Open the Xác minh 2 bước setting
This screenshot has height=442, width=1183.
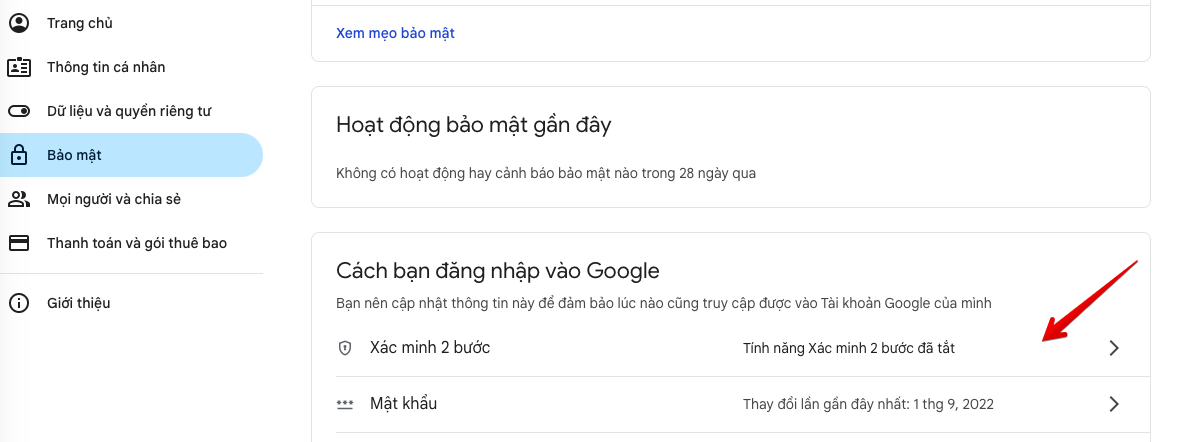coord(430,348)
